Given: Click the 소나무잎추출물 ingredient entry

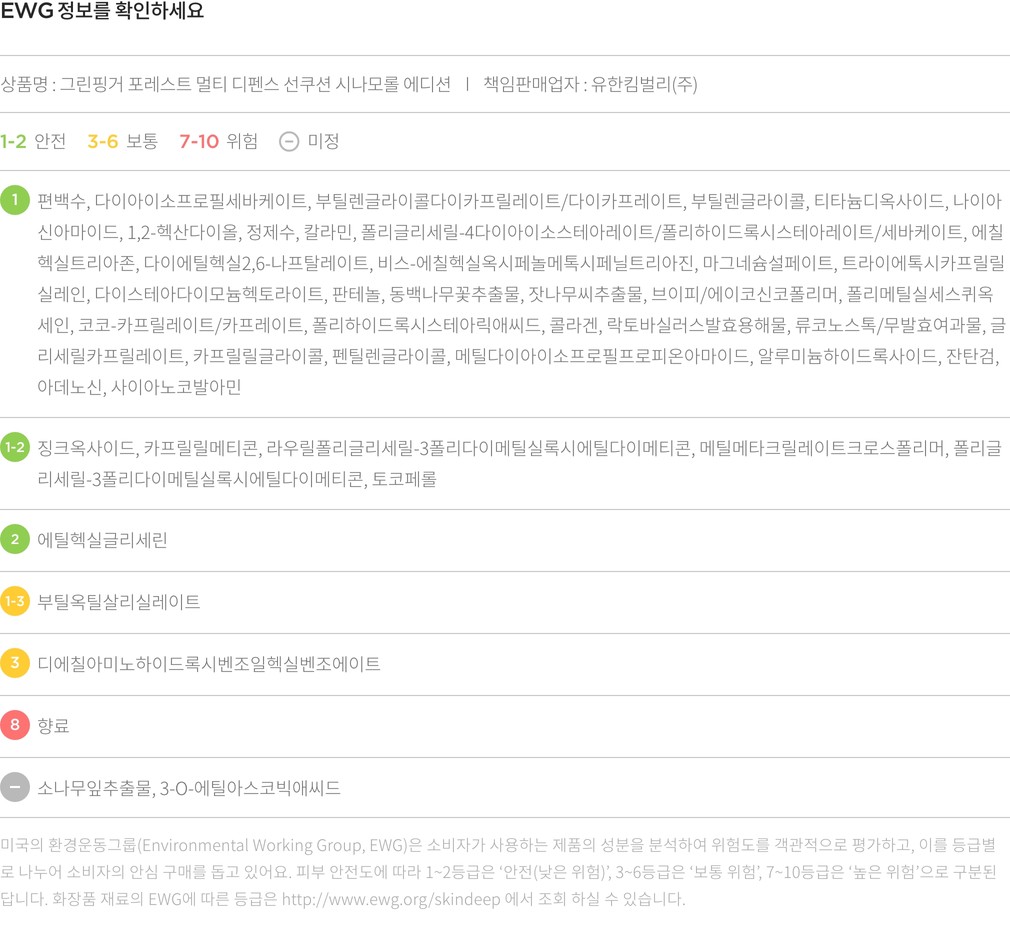Looking at the screenshot, I should (95, 788).
